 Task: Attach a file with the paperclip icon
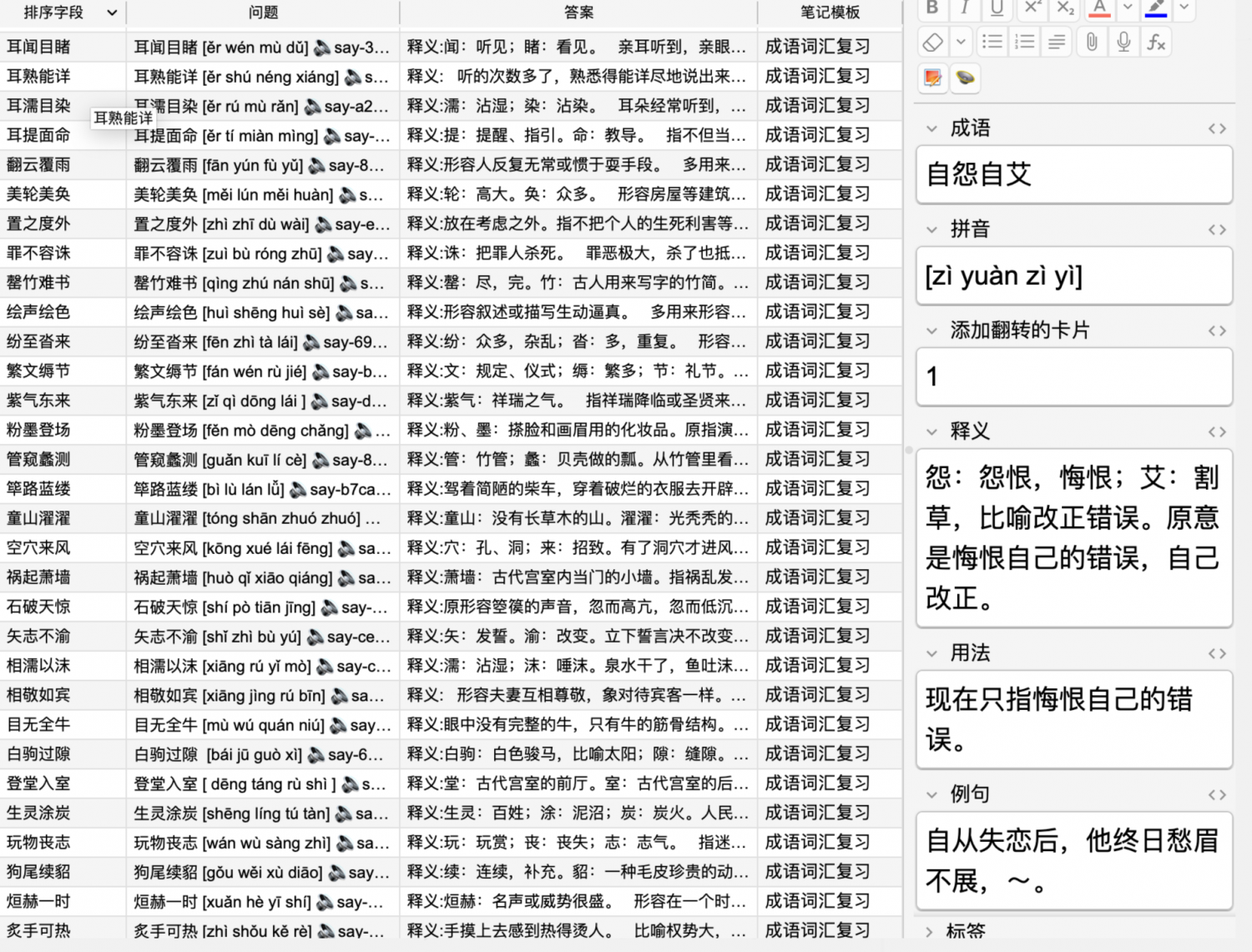[1092, 42]
